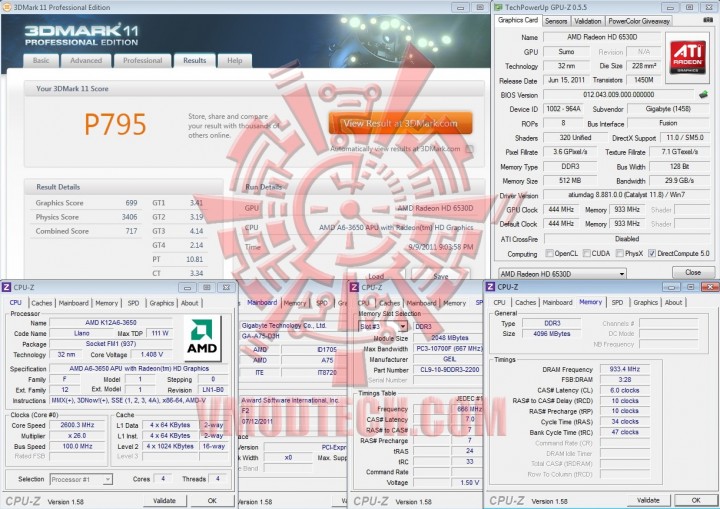Click the Close button in GPU-Z

pos(693,272)
